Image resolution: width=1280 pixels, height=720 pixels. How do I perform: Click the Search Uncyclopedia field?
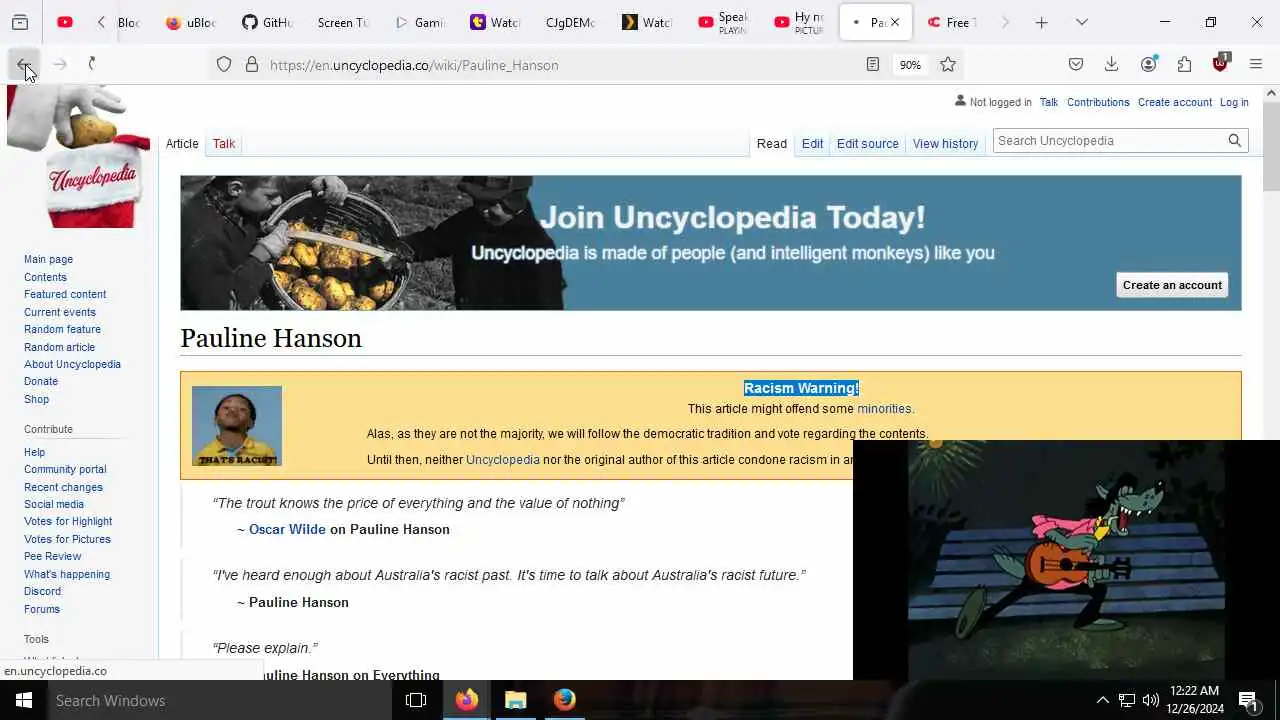coord(1108,141)
